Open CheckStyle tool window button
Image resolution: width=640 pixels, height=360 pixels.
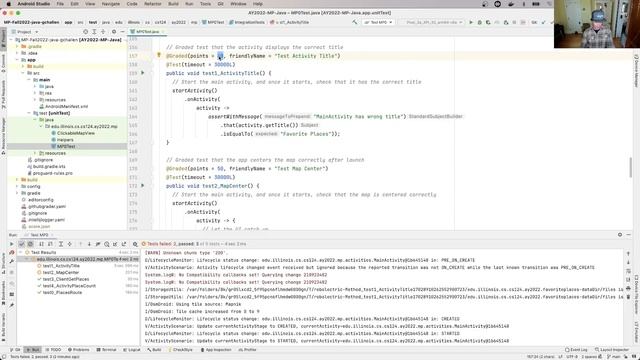[180, 350]
